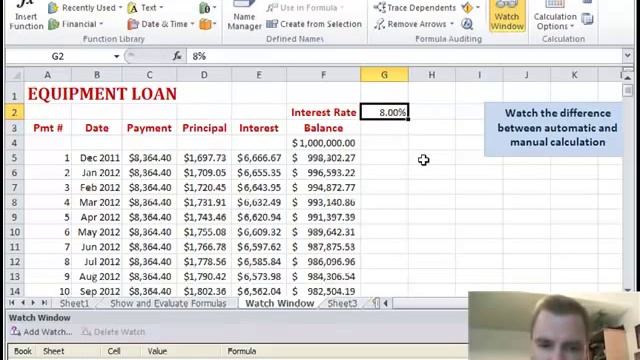Select cell G2 with 8.00%

pyautogui.click(x=384, y=112)
